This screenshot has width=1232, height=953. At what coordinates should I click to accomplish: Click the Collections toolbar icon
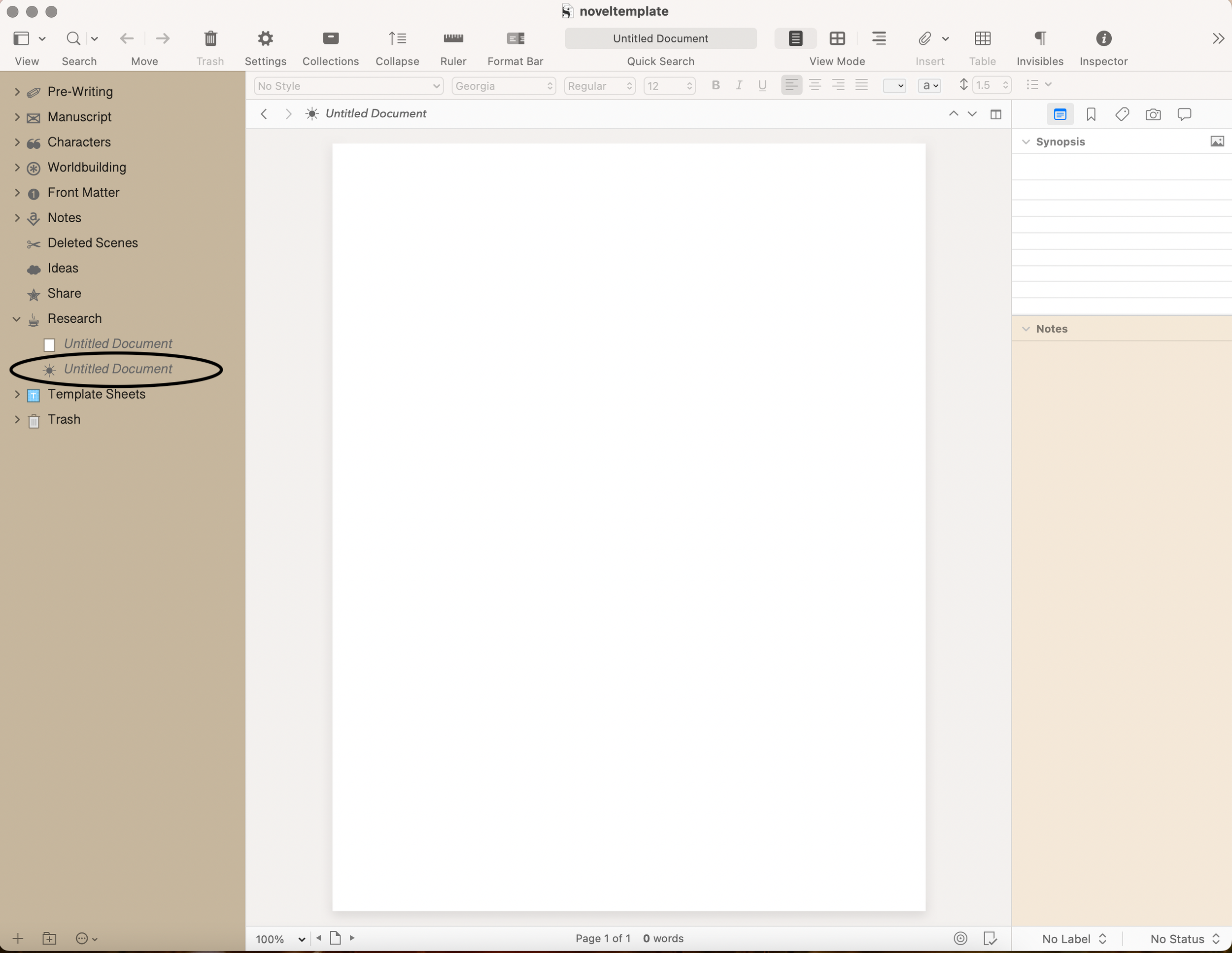[x=331, y=38]
